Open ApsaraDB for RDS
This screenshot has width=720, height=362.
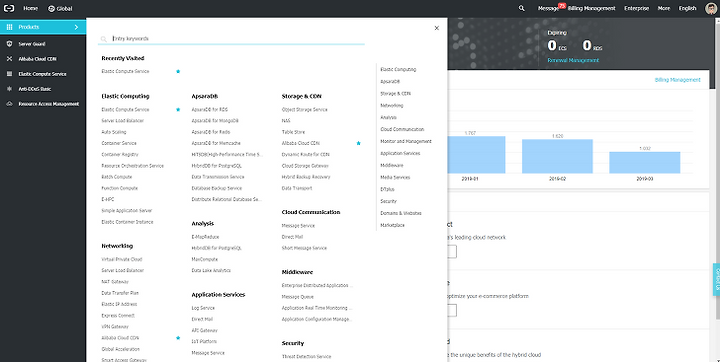(209, 110)
